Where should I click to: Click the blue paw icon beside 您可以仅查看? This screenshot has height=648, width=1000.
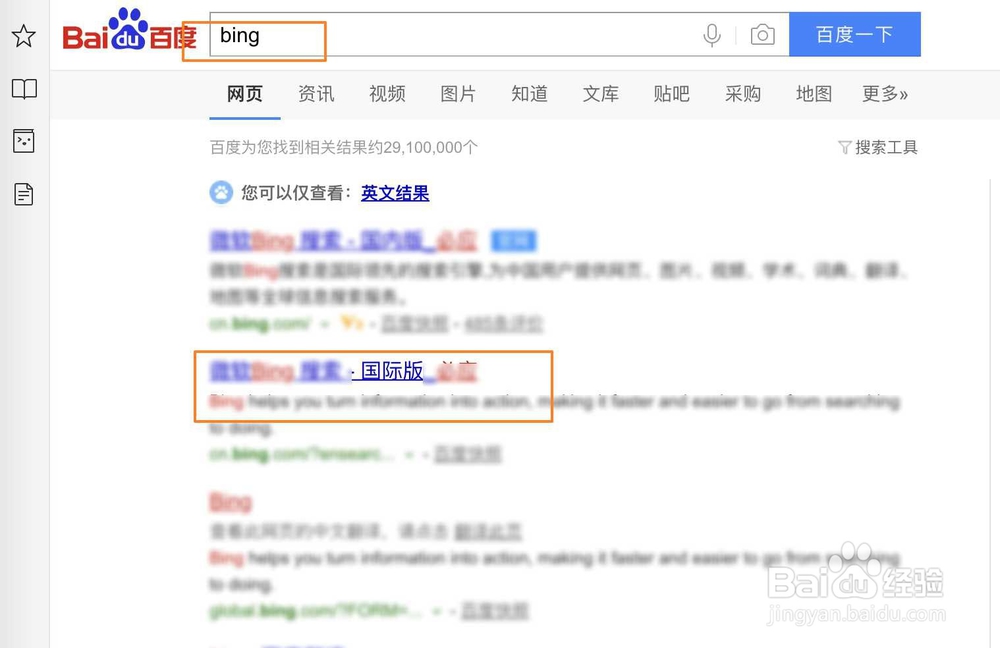[x=221, y=193]
